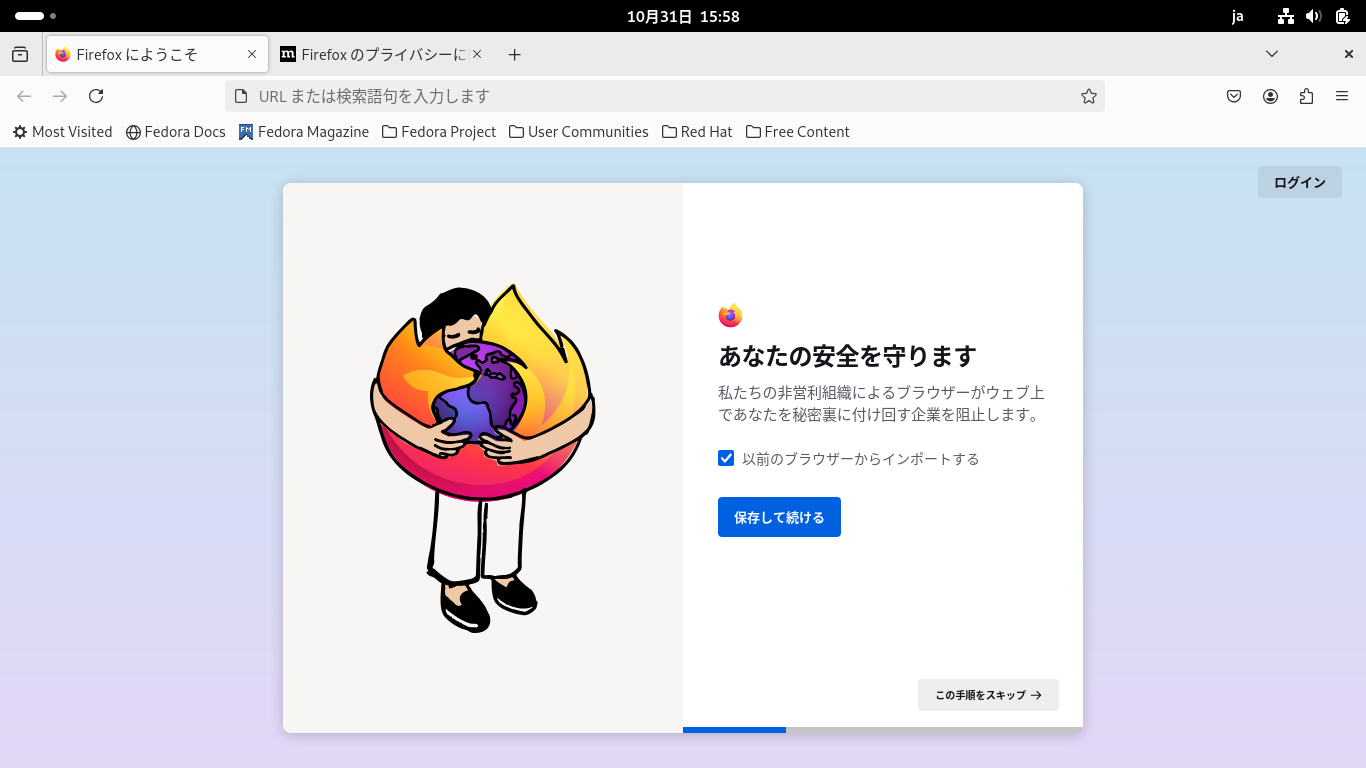Open the Firefox account icon
The image size is (1366, 768).
click(x=1270, y=96)
